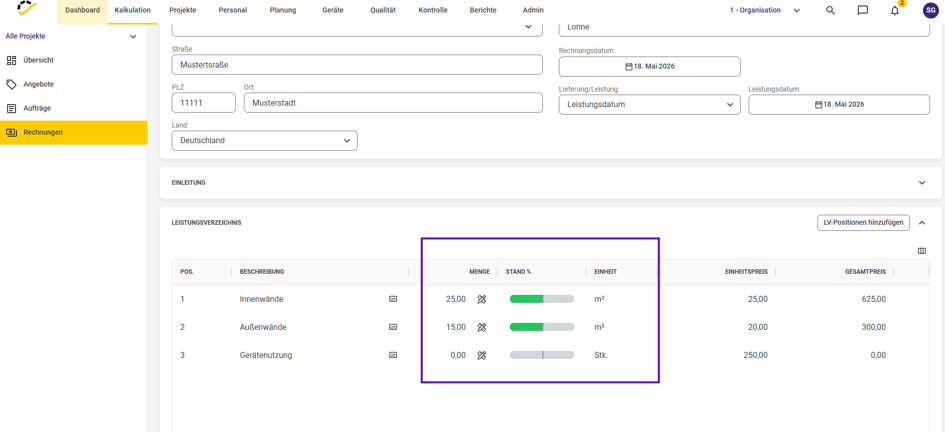Image resolution: width=945 pixels, height=432 pixels.
Task: Select the Gerätenutzung description cell
Action: pos(266,355)
